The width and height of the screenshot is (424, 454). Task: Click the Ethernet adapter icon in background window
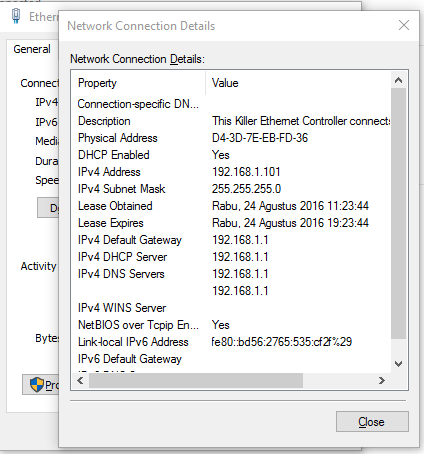pyautogui.click(x=16, y=16)
